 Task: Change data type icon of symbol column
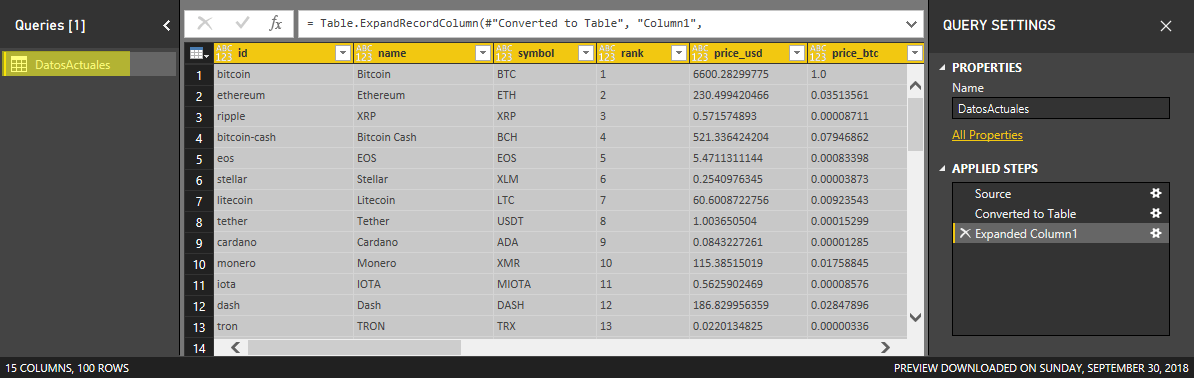tap(504, 53)
